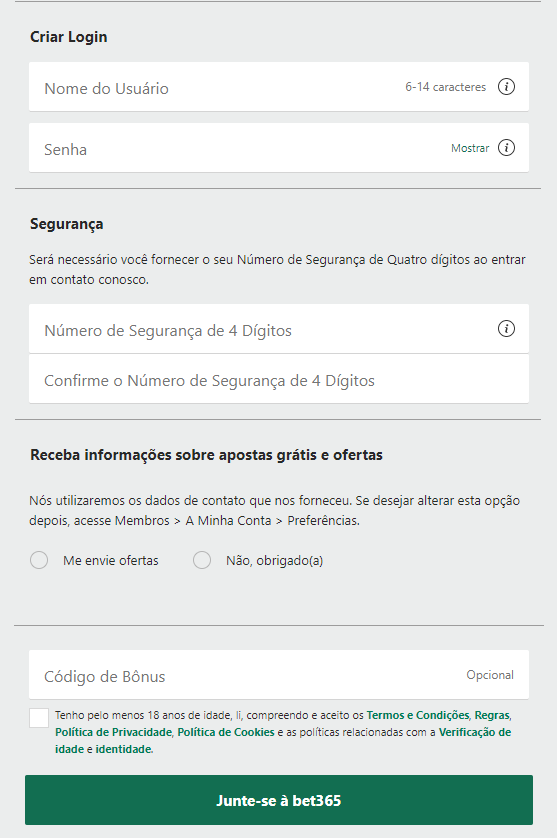The height and width of the screenshot is (838, 557).
Task: Click the 'Me envie ofertas' label text
Action: 111,561
